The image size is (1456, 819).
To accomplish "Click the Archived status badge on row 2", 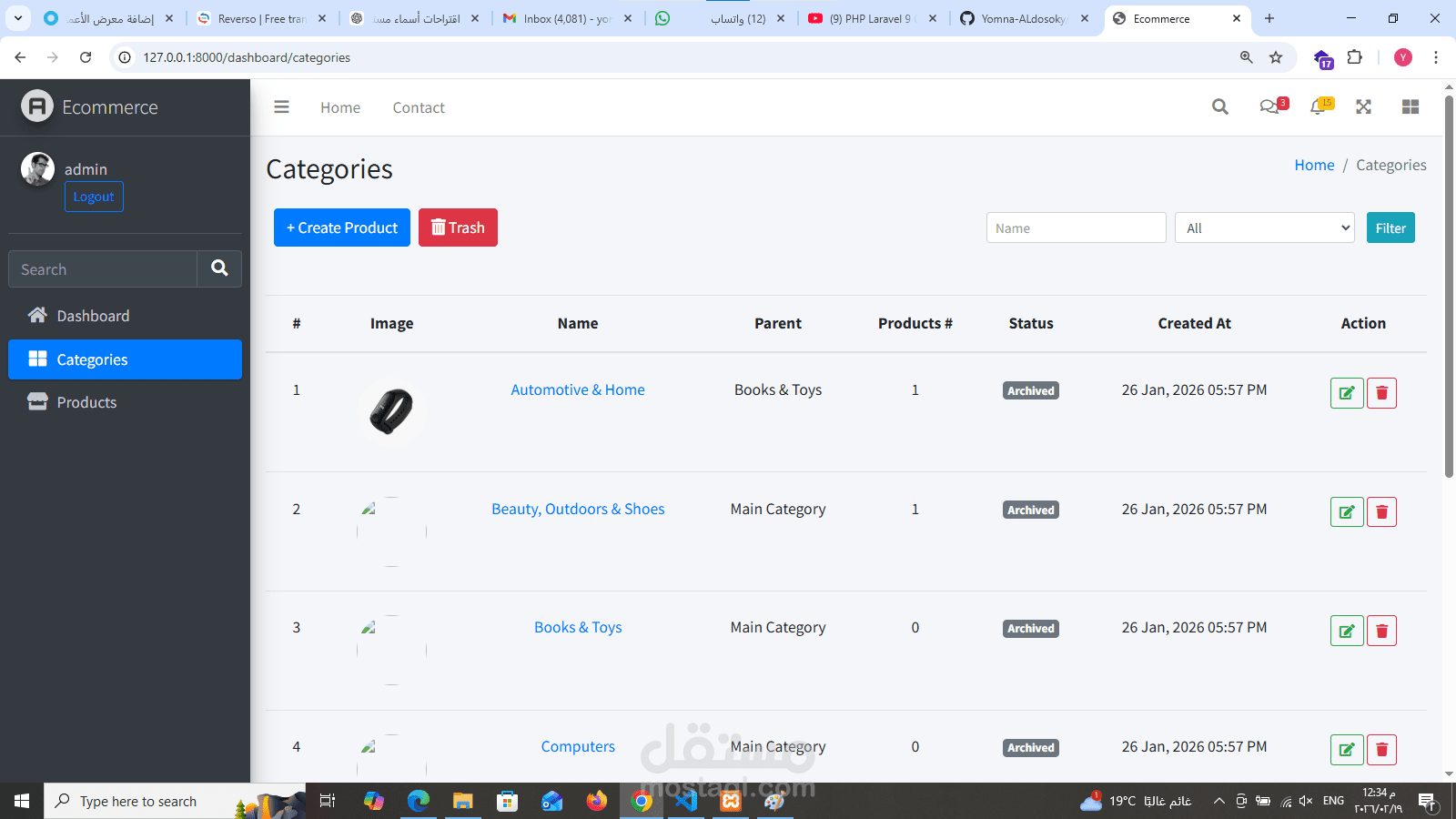I will coord(1030,510).
